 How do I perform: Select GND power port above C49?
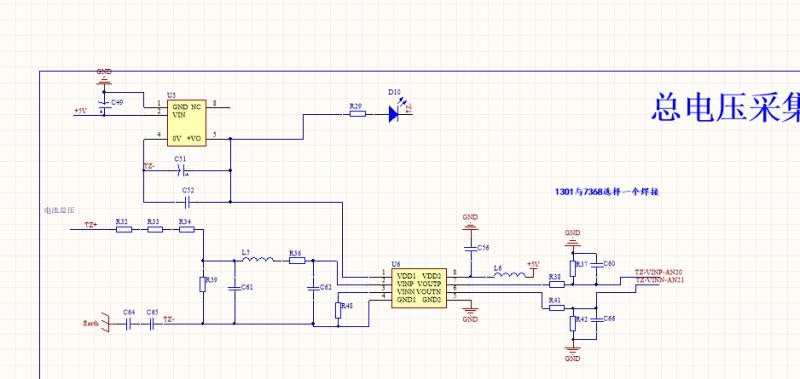point(104,77)
